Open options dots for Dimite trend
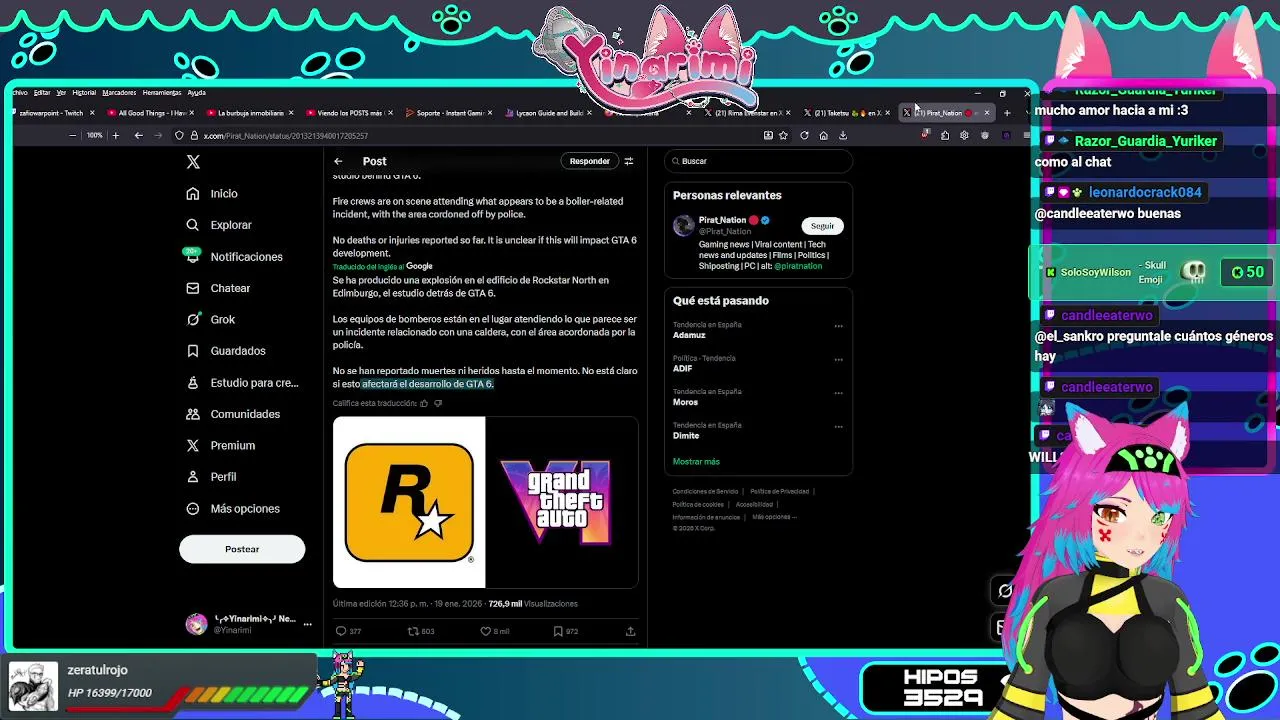1280x720 pixels. 838,426
